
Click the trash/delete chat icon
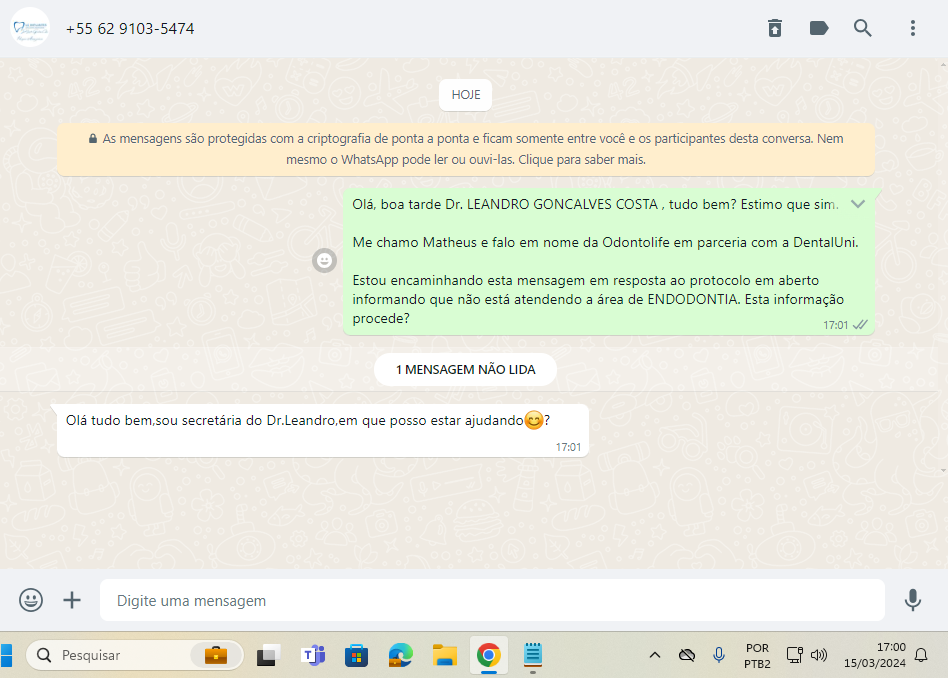[x=774, y=28]
